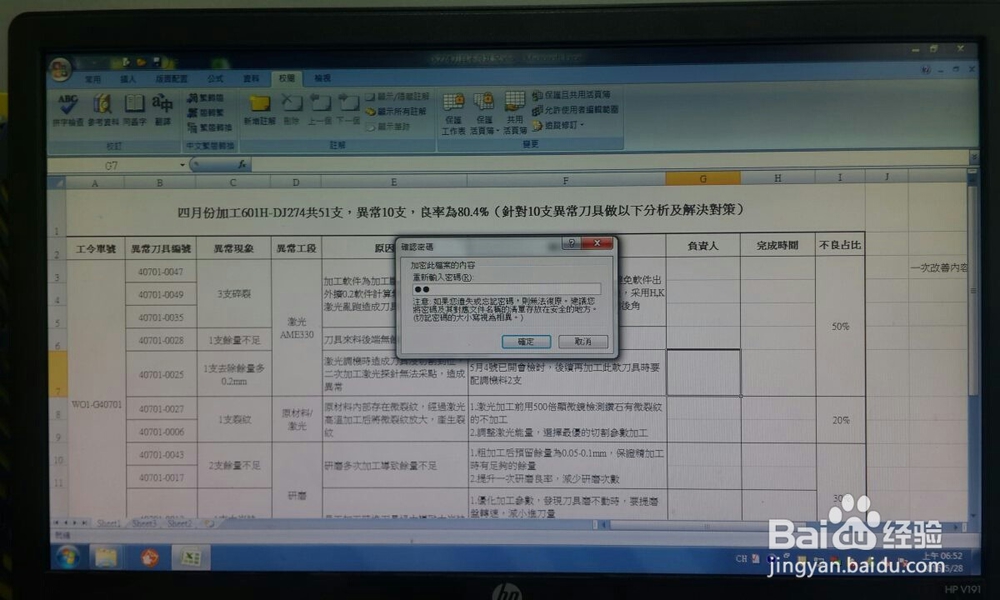Run the 拼字檢查 spelling check
The width and height of the screenshot is (1000, 600).
[x=68, y=109]
